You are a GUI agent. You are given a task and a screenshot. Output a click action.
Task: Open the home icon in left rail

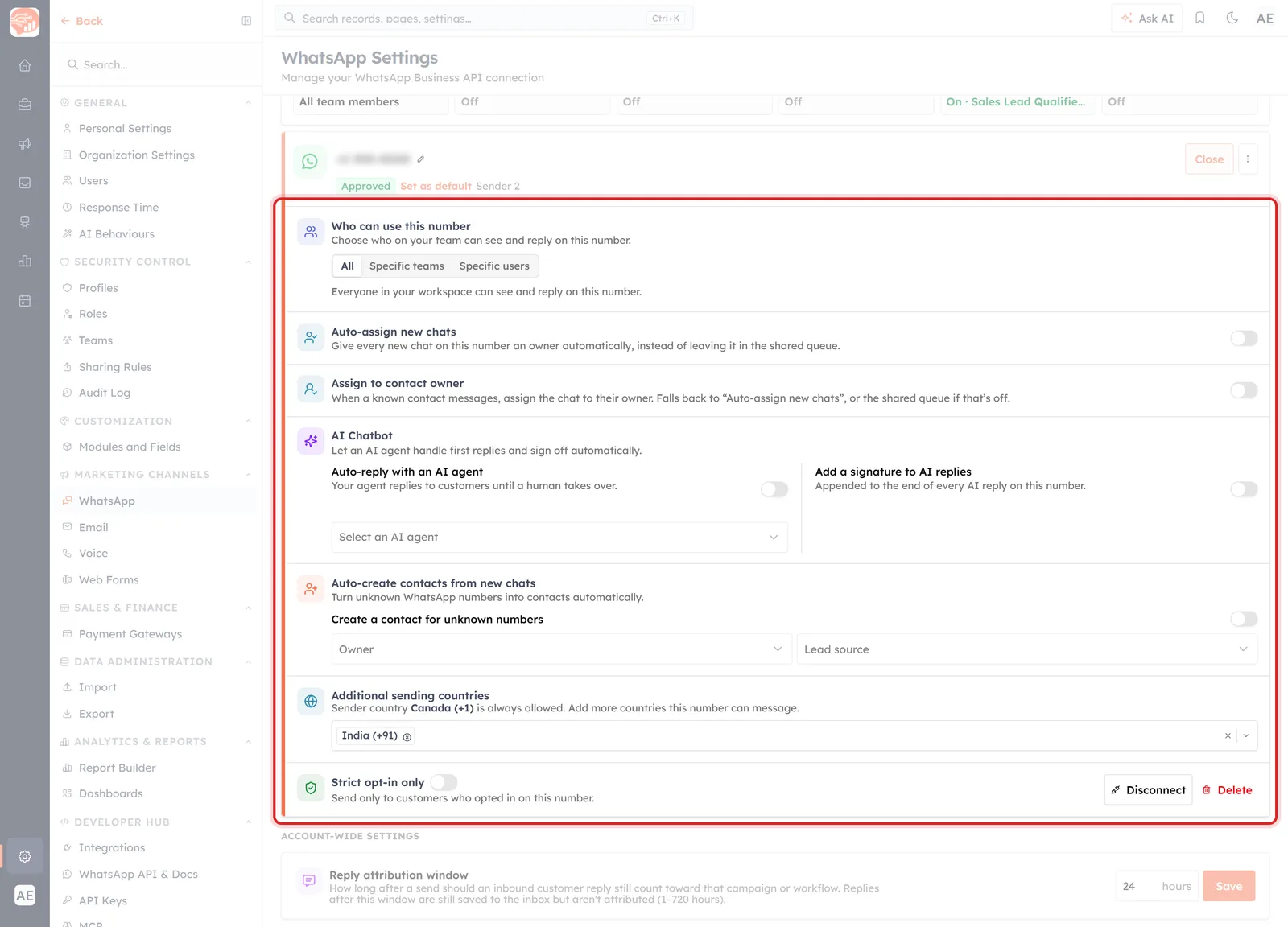(x=25, y=65)
